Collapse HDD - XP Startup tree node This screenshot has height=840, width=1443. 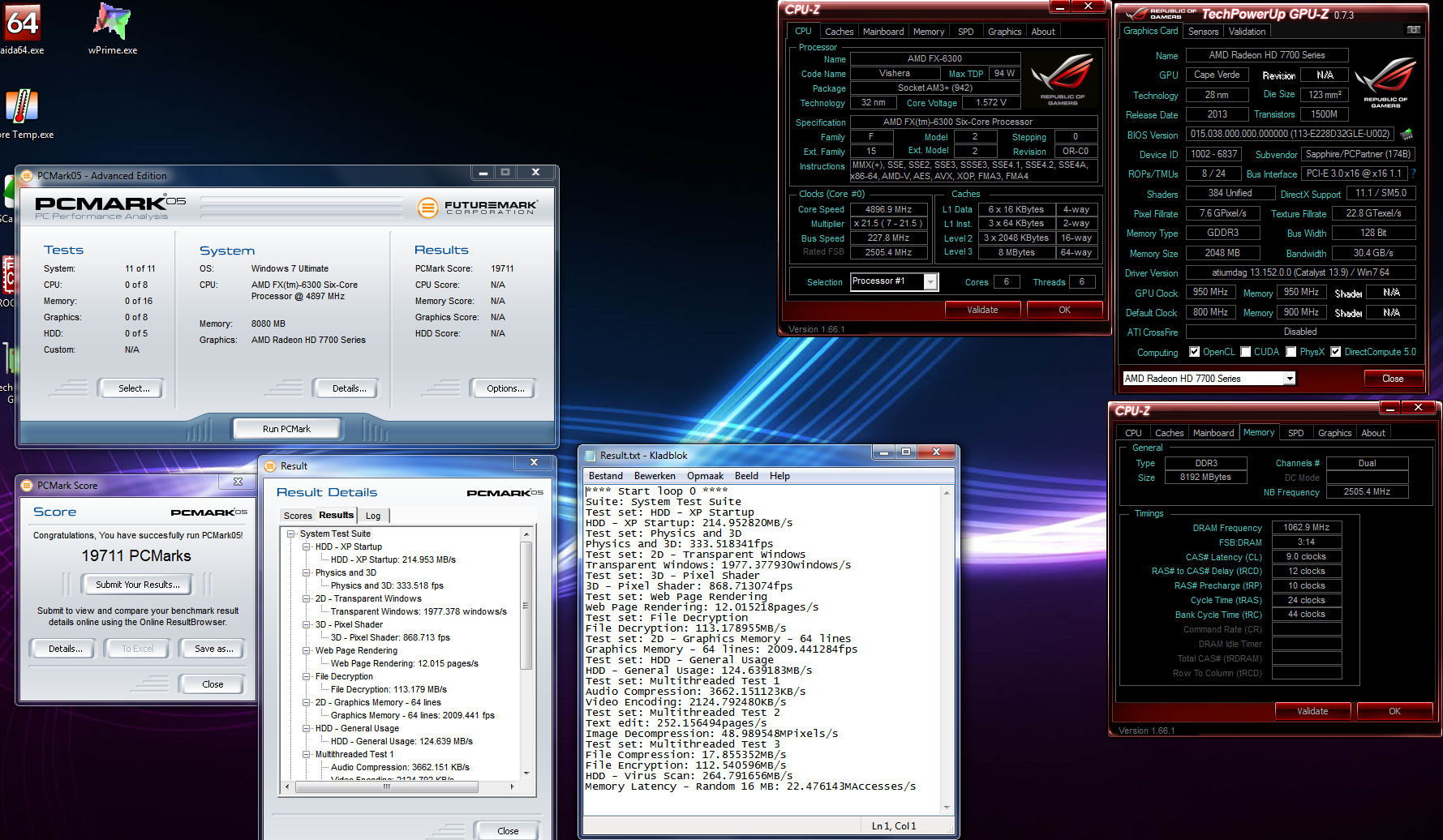tap(307, 546)
